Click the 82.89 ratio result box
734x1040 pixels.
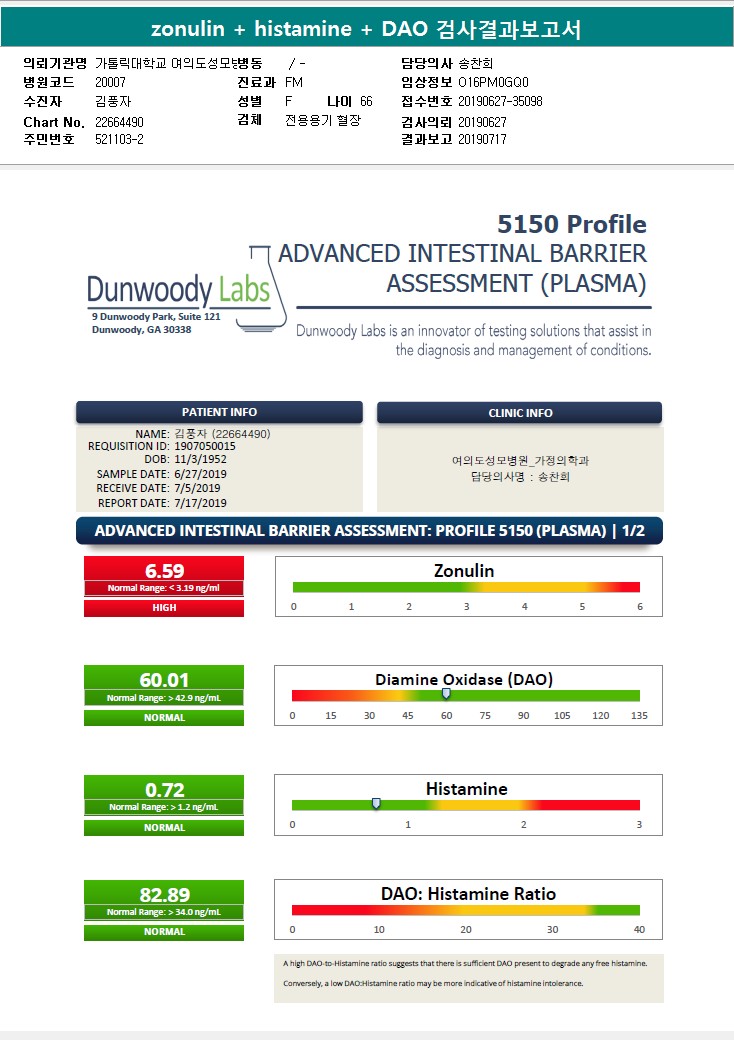coord(164,894)
